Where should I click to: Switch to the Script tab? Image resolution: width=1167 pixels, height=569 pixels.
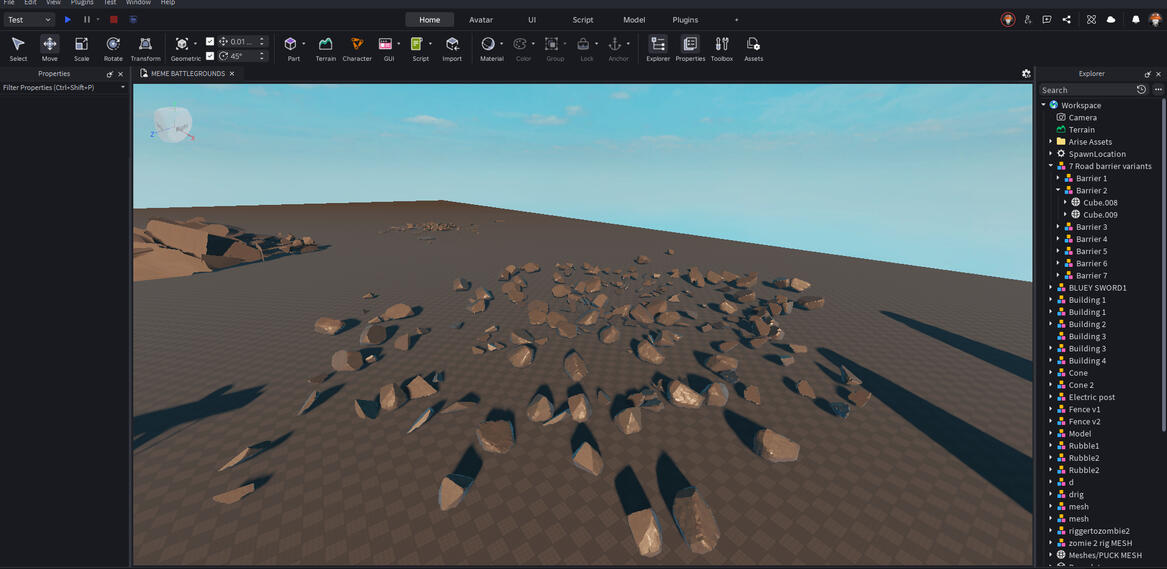pyautogui.click(x=583, y=19)
